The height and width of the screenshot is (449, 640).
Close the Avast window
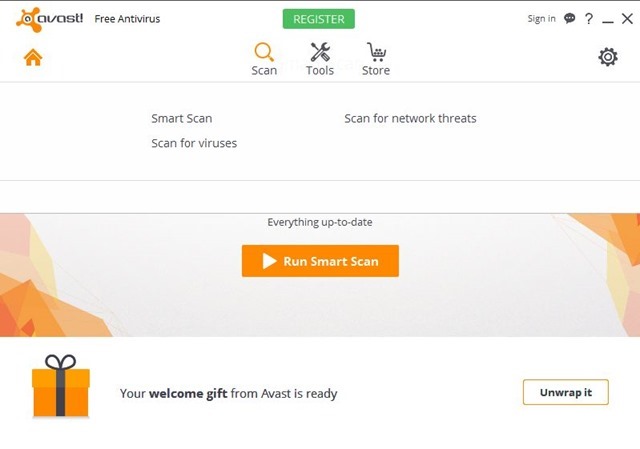[627, 18]
